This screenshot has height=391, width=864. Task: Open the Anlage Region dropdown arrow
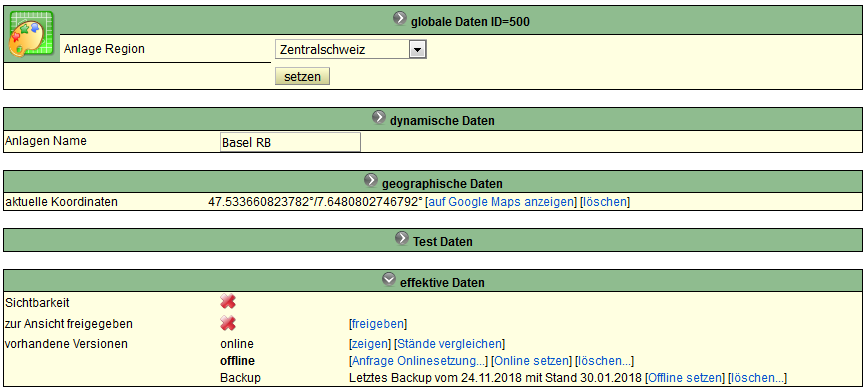[x=417, y=50]
